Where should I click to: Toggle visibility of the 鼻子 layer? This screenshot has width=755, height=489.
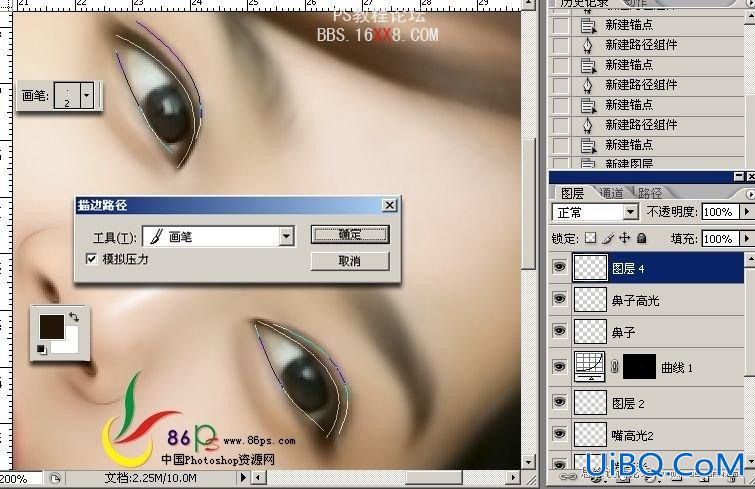(x=560, y=331)
